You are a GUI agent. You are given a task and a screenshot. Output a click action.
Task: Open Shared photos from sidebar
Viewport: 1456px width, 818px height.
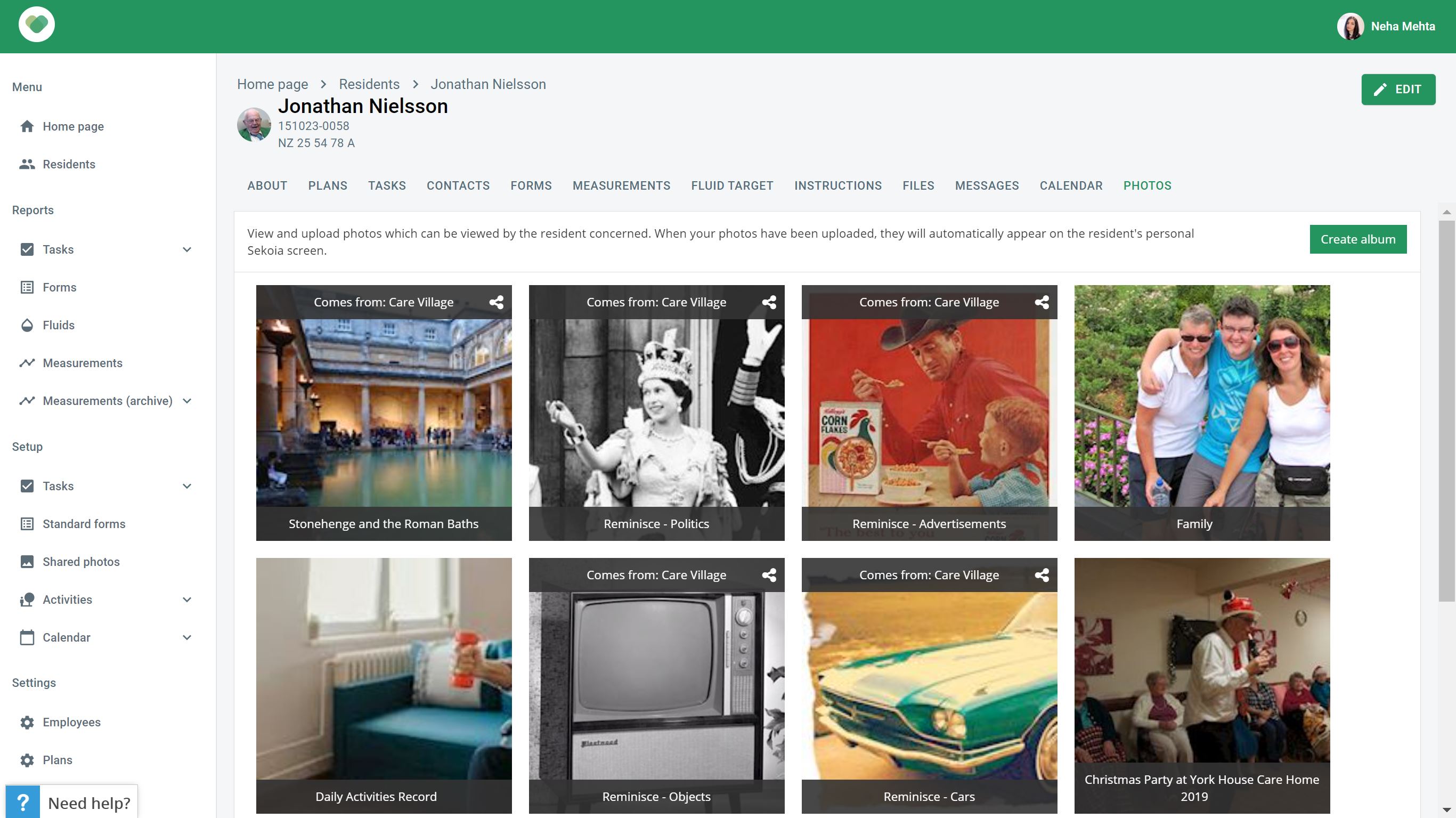tap(81, 562)
